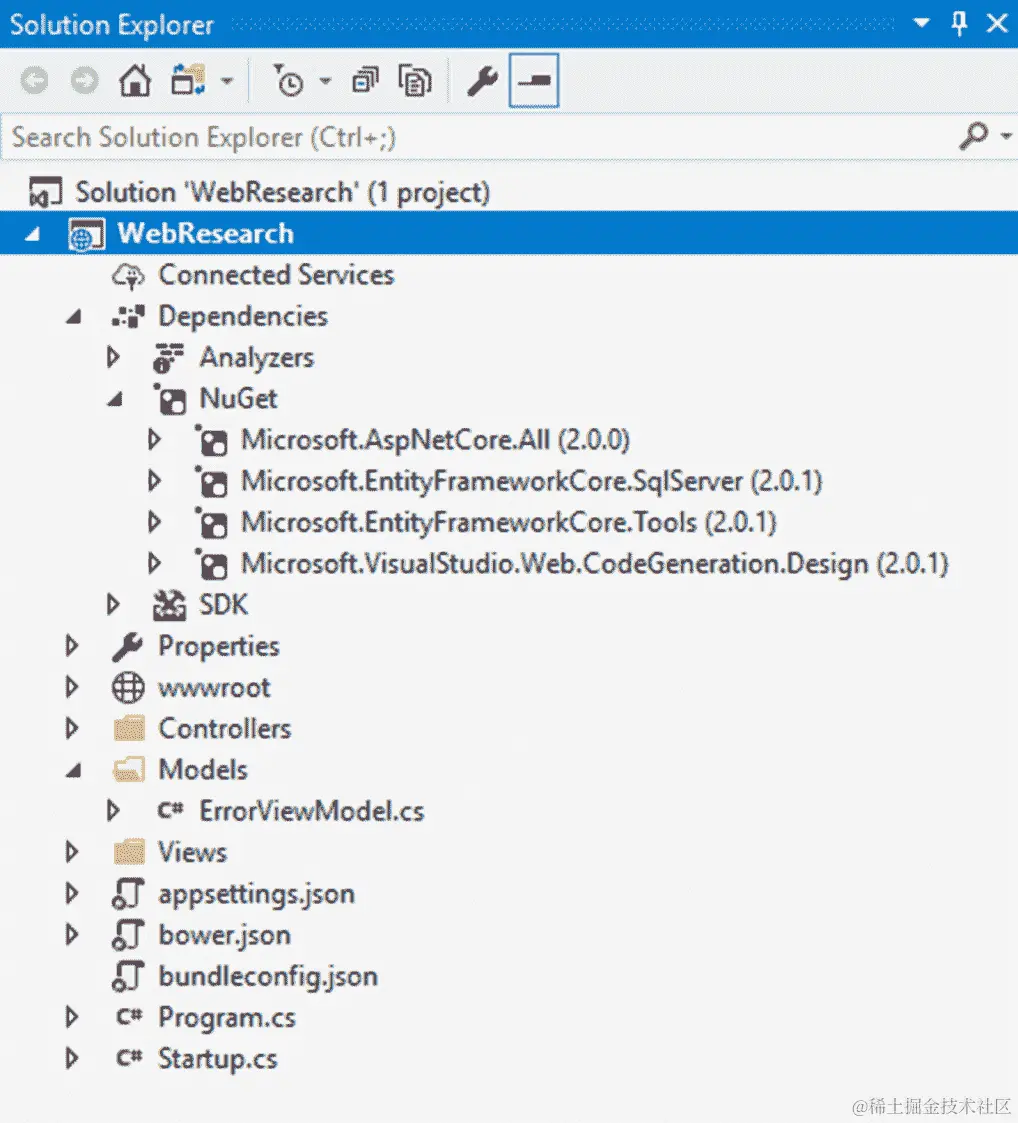
Task: Expand the Controllers folder
Action: [72, 728]
